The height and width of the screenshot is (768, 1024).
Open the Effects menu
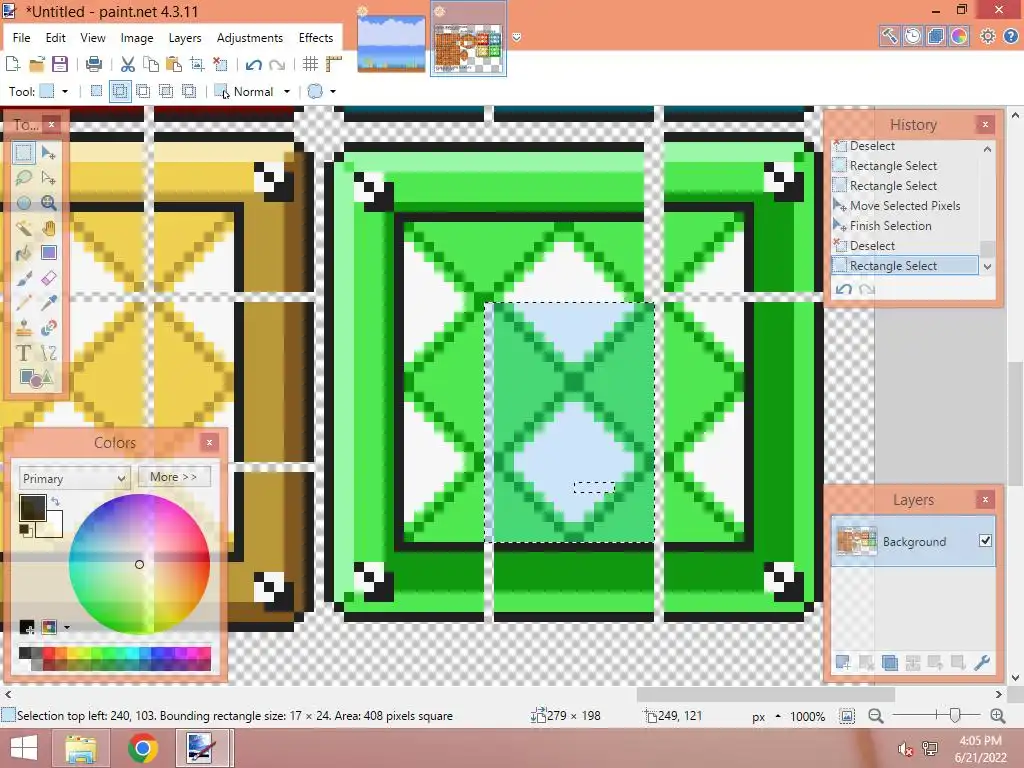pos(316,38)
